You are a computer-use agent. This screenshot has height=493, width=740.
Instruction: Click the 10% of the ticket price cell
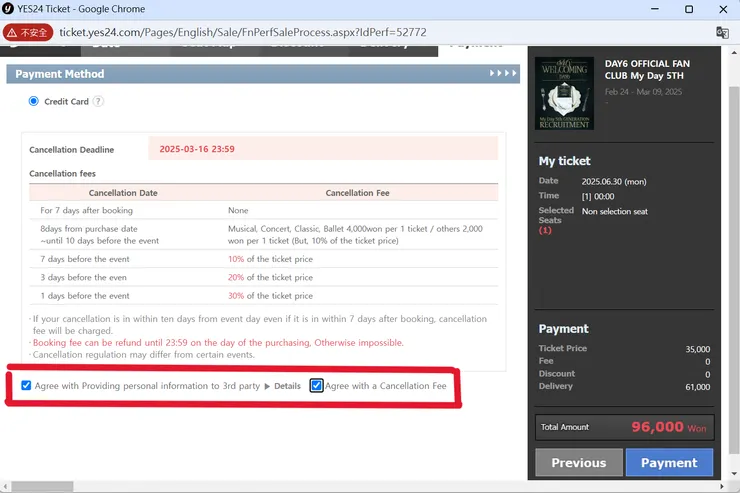tap(270, 259)
